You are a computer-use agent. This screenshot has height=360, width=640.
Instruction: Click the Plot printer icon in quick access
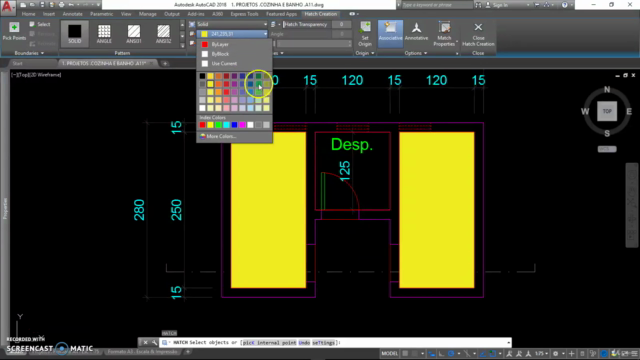click(x=62, y=5)
